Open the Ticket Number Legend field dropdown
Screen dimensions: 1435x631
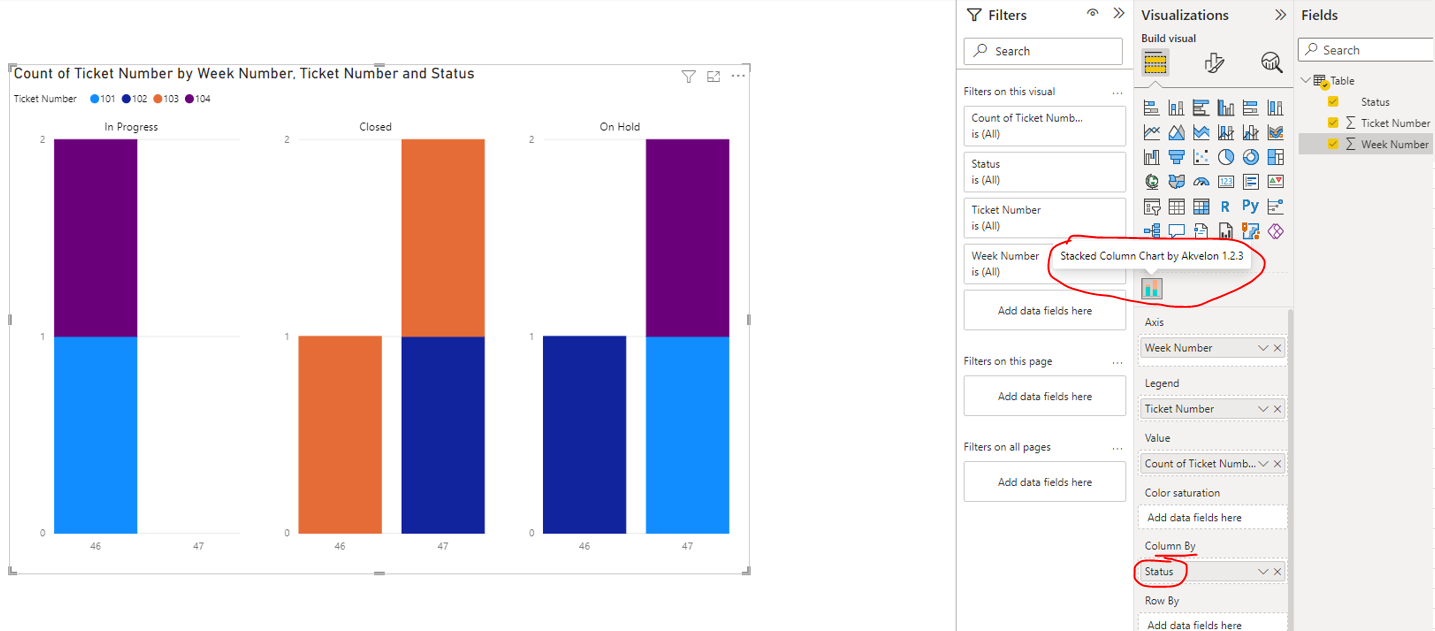1263,409
